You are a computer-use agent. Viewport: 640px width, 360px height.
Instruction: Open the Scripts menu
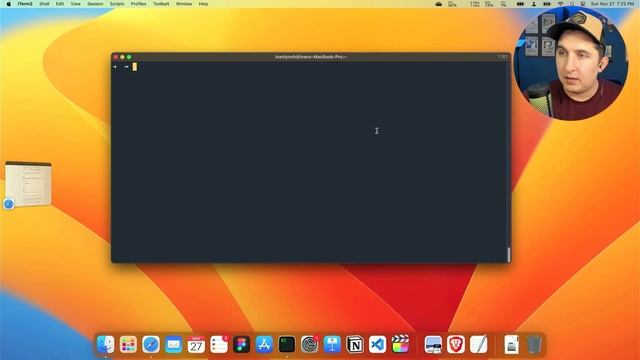point(117,4)
